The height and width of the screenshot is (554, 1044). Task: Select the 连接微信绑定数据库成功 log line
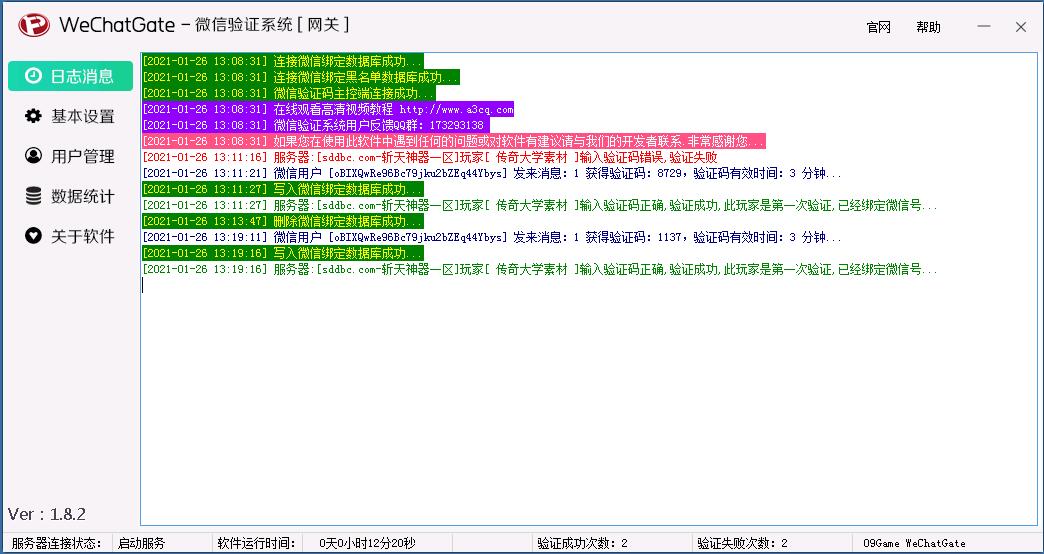pos(283,61)
